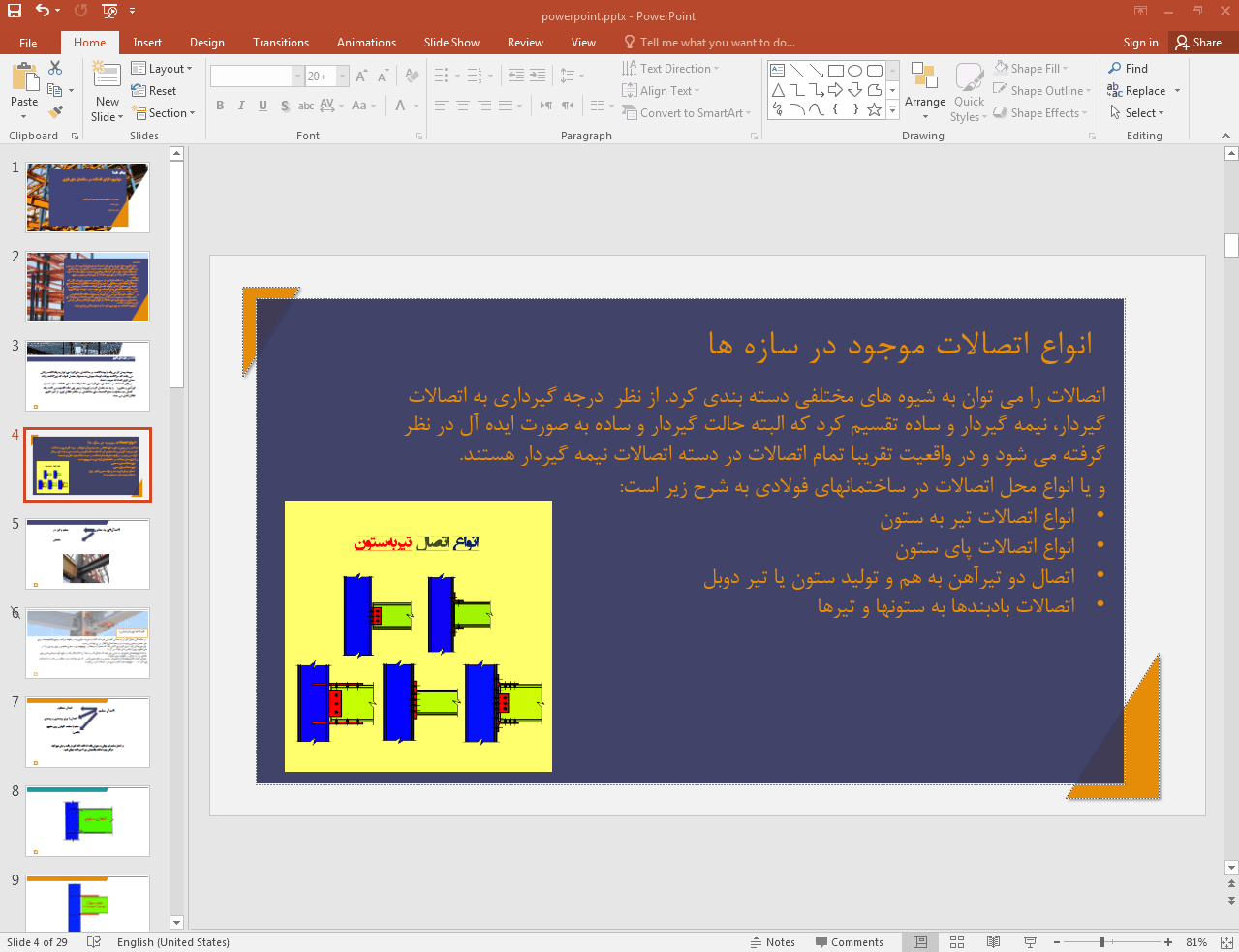Adjust the zoom slider handle
This screenshot has height=952, width=1239.
1102,942
